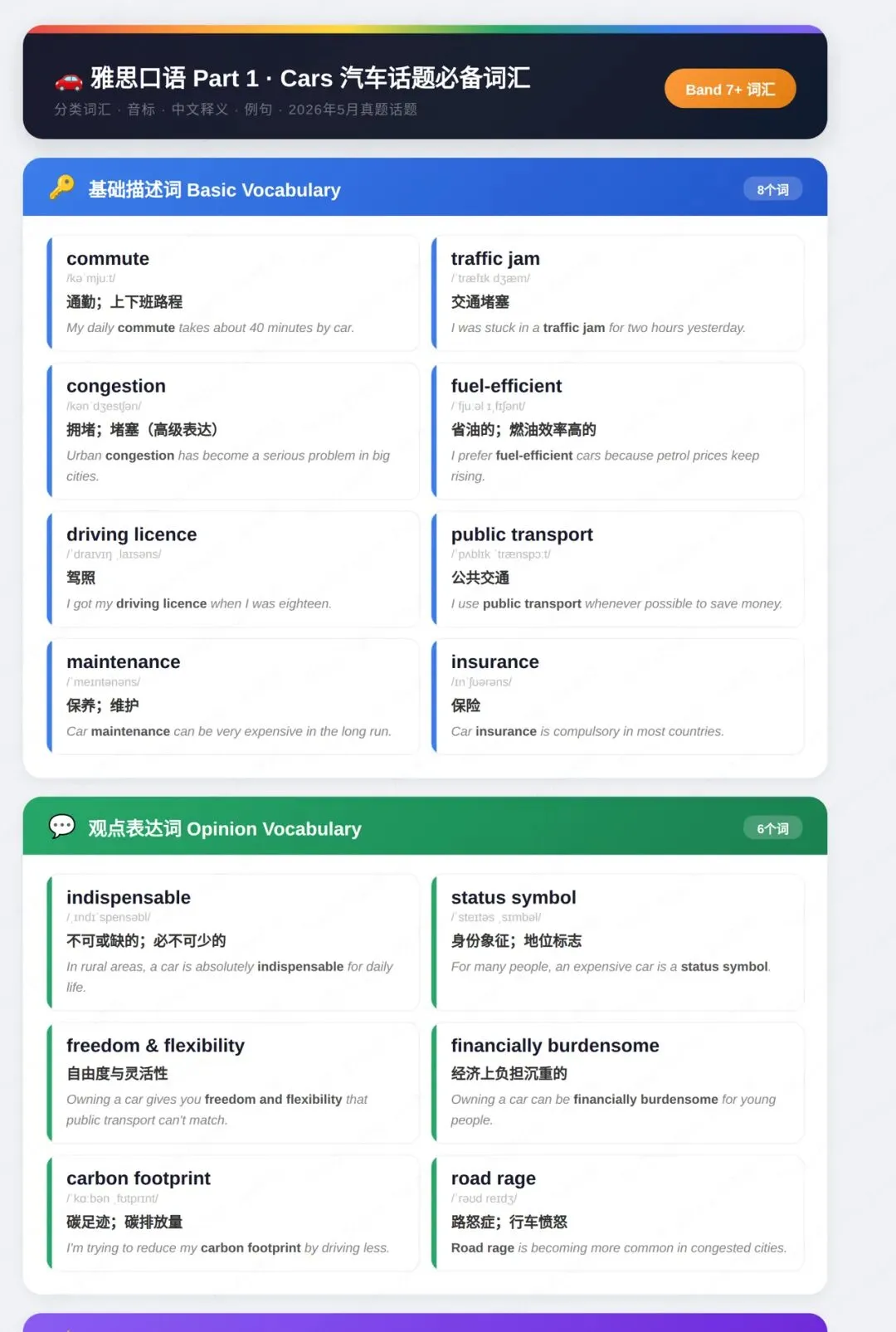The height and width of the screenshot is (1332, 896).
Task: Select the fuel-efficient word card
Action: point(617,431)
